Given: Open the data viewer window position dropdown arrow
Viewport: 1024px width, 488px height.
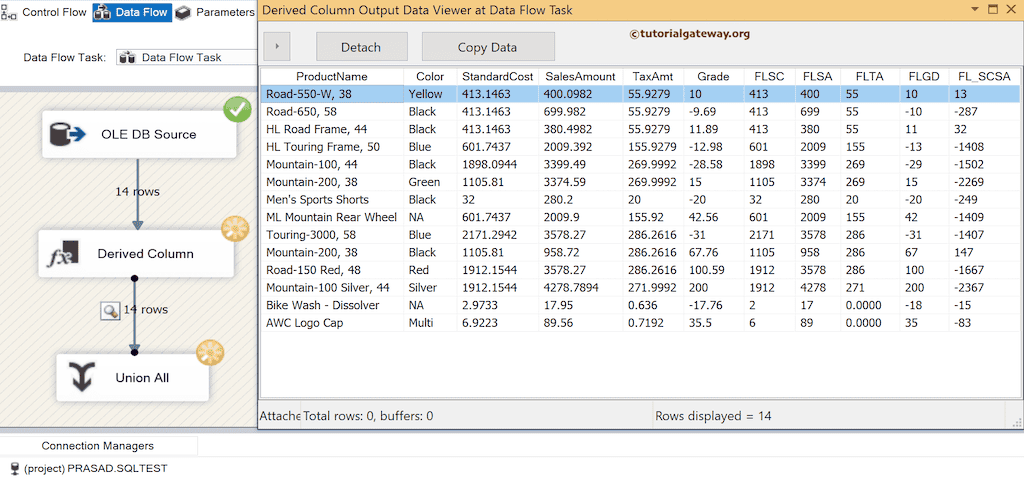Looking at the screenshot, I should (969, 9).
